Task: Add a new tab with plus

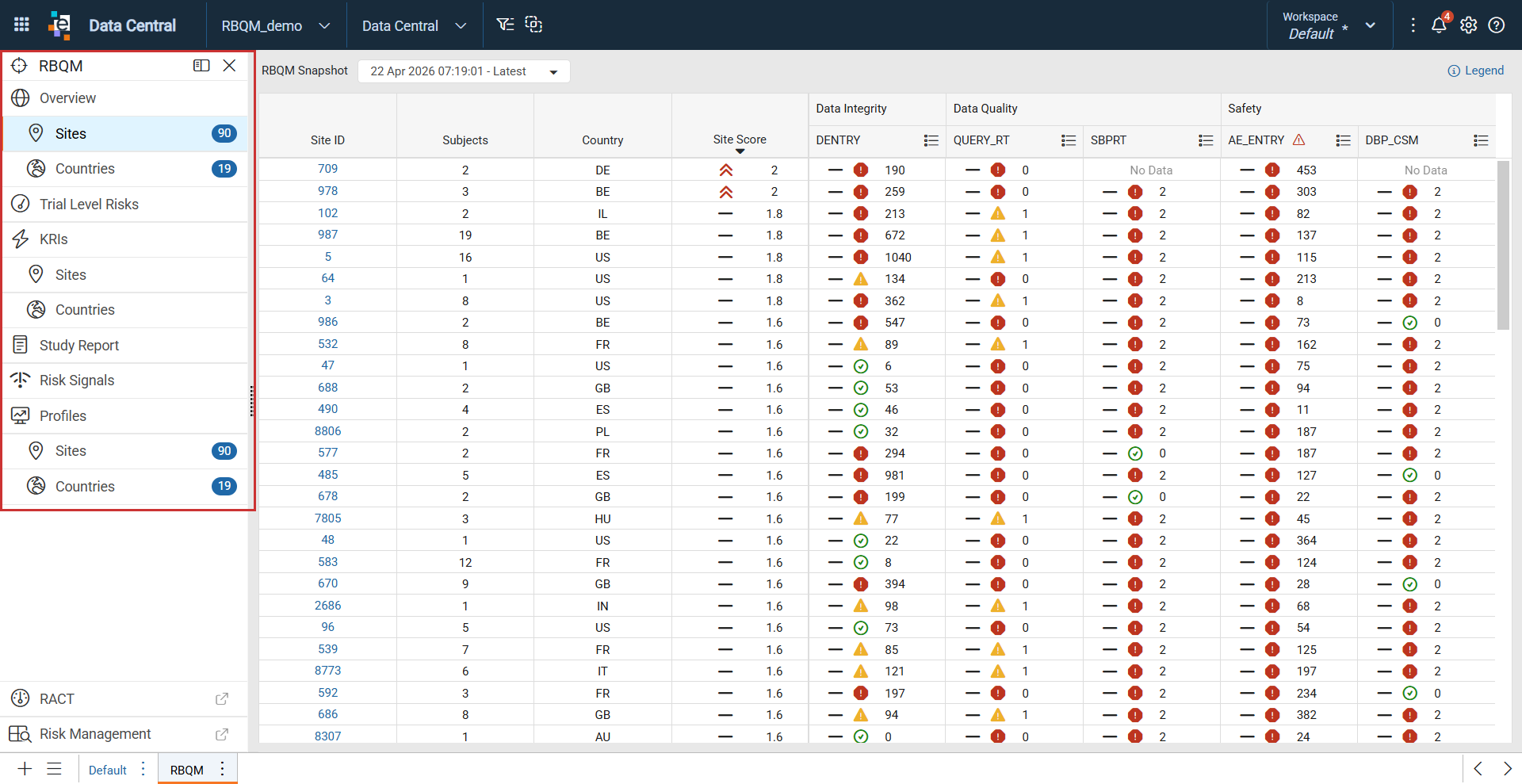Action: [25, 769]
